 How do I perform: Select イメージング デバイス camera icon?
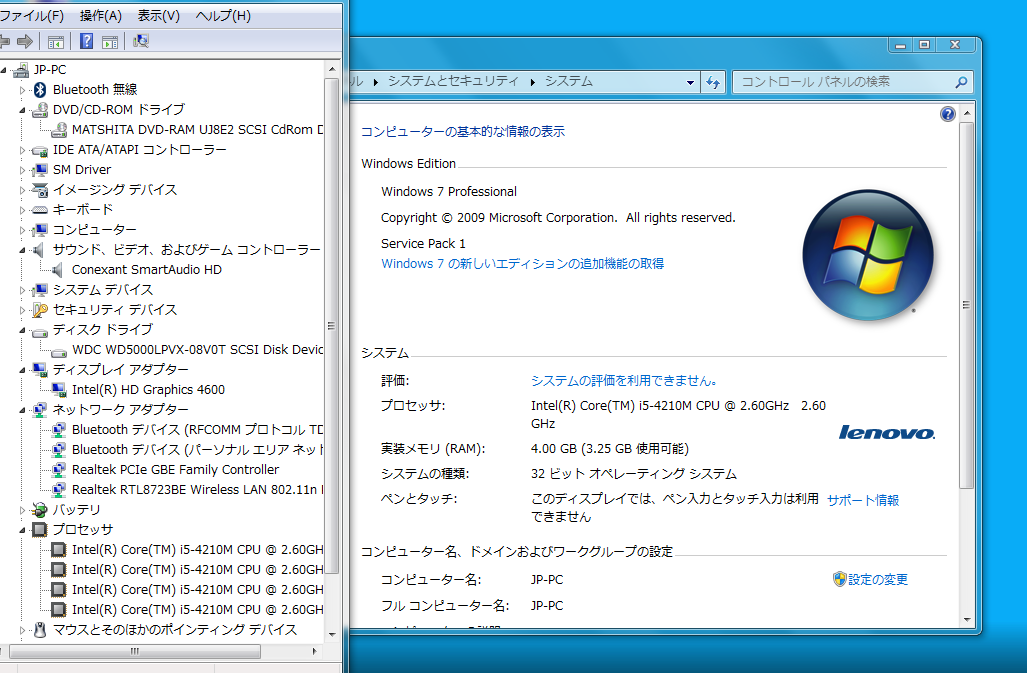(x=41, y=190)
